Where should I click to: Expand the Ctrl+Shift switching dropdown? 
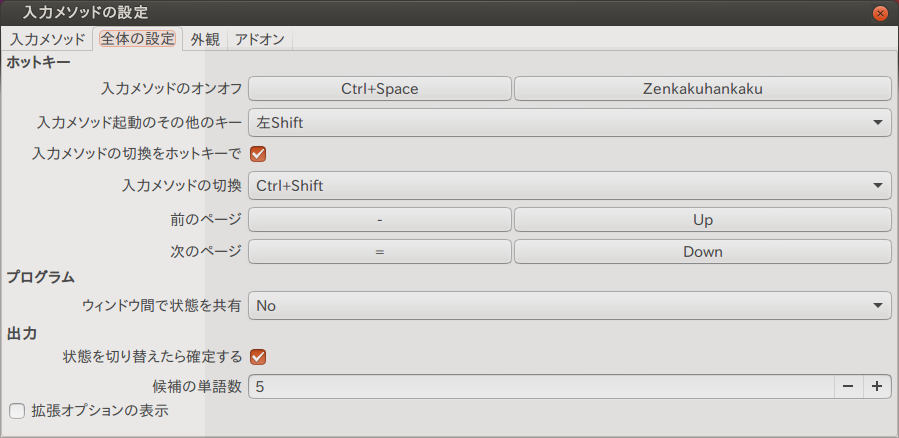(x=569, y=185)
